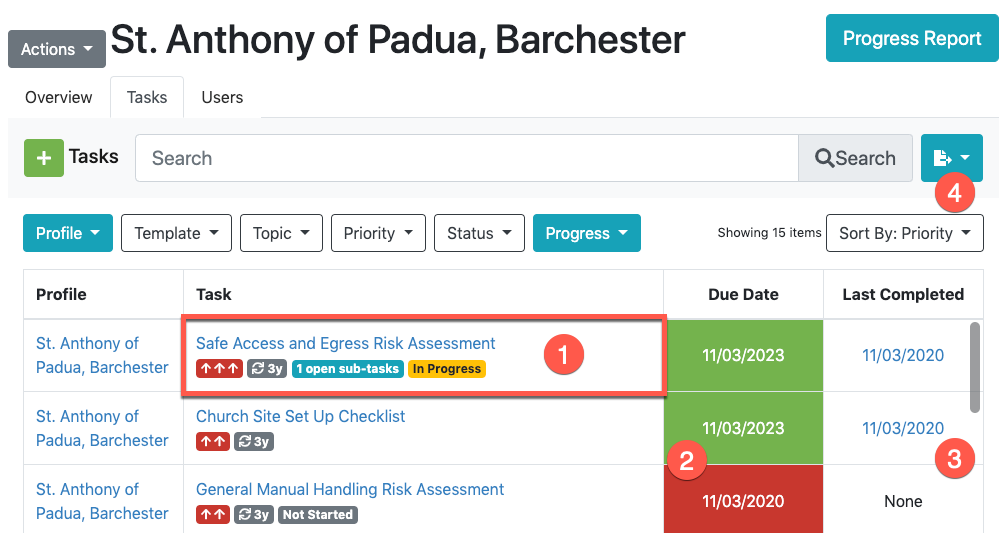Image resolution: width=1005 pixels, height=533 pixels.
Task: Switch to the Users tab
Action: [x=222, y=97]
